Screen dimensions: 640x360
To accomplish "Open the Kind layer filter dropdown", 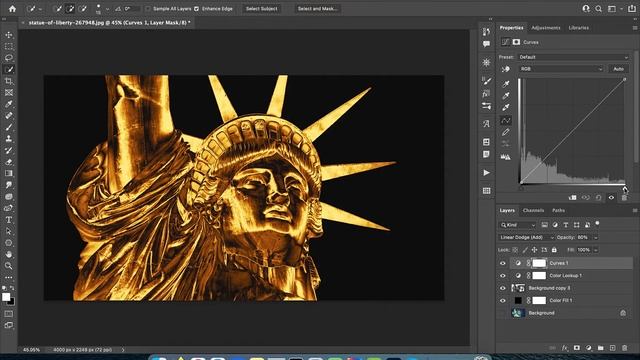I will 517,225.
